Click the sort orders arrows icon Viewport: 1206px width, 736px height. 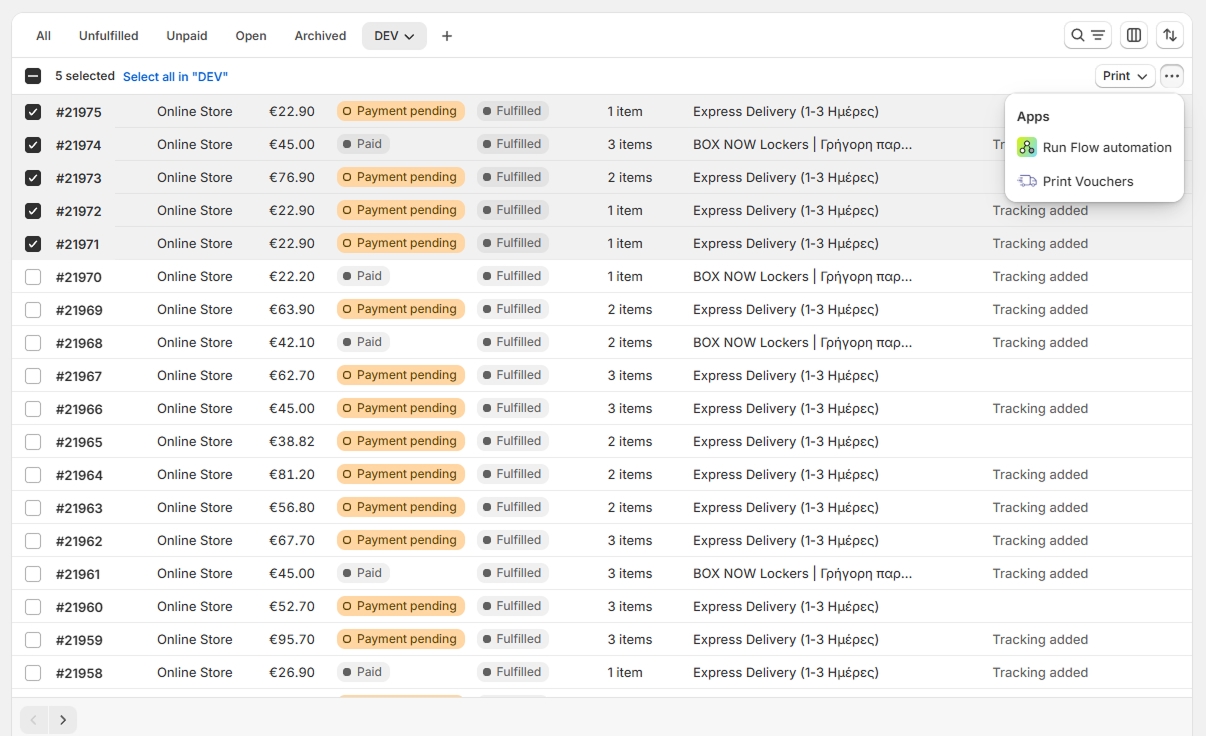point(1169,36)
